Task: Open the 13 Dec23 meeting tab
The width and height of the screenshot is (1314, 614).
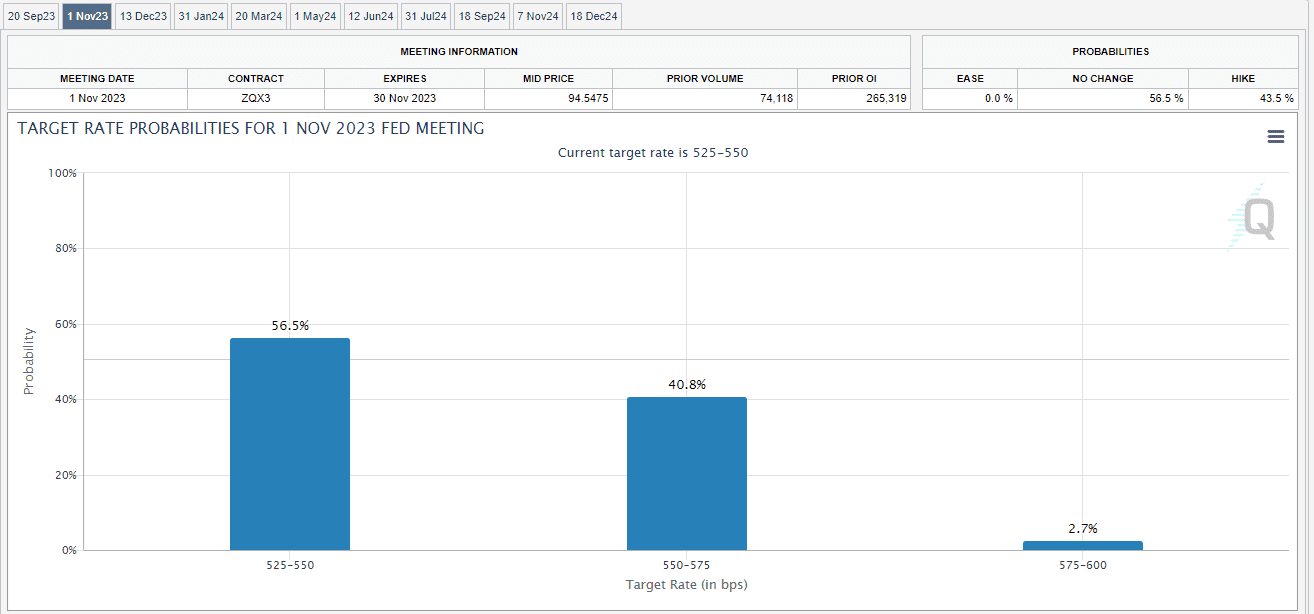Action: click(143, 16)
